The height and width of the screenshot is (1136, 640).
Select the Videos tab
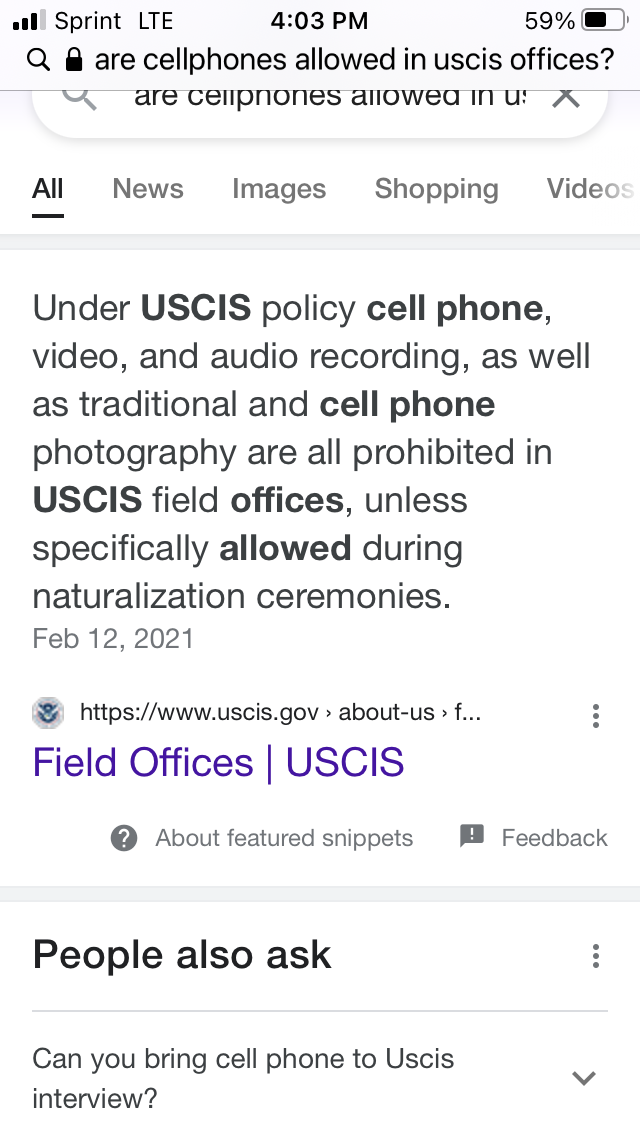click(x=589, y=189)
